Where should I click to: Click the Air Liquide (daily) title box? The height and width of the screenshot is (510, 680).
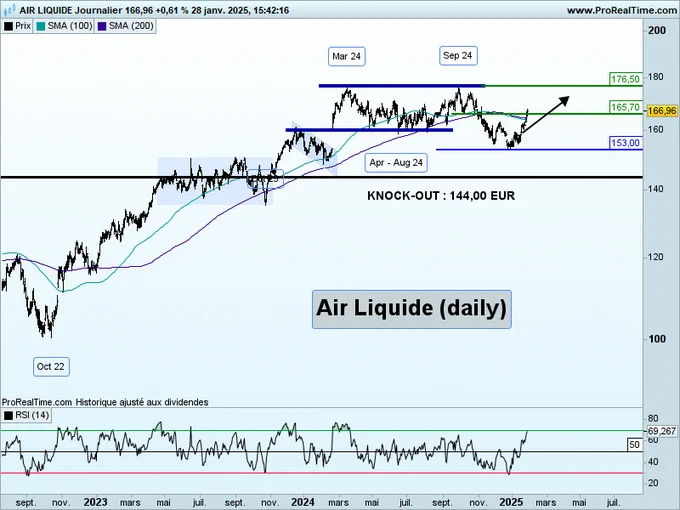coord(412,309)
